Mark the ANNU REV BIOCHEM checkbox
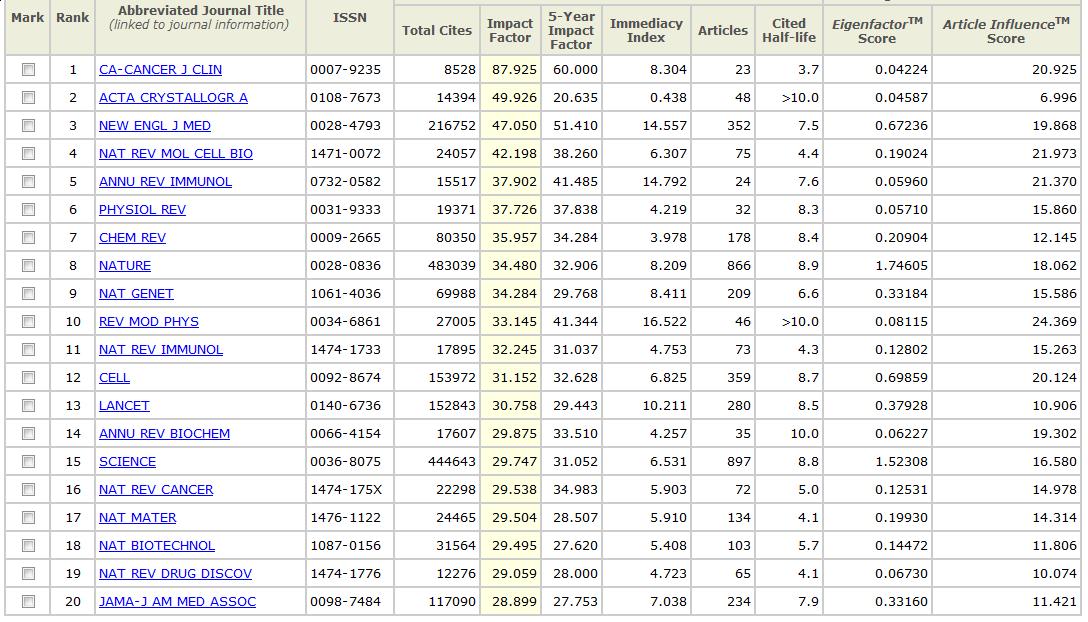The image size is (1088, 622). pos(28,434)
